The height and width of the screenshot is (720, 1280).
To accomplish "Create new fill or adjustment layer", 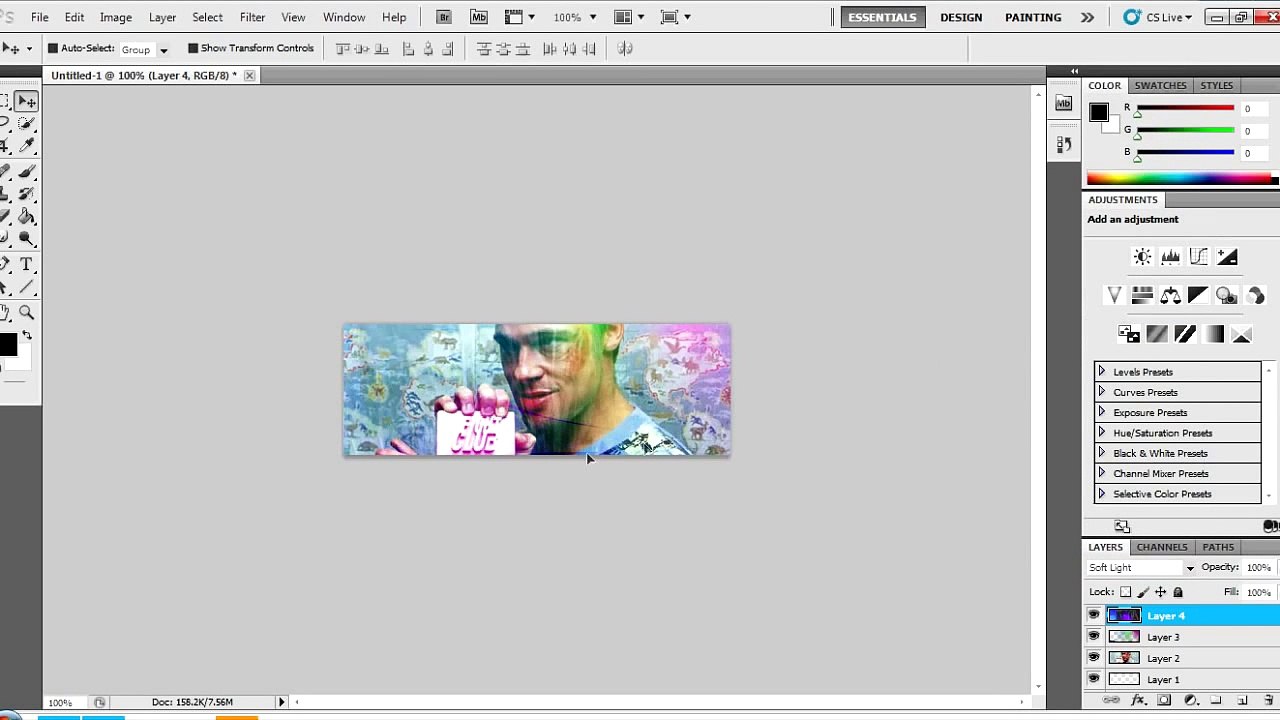I will pos(1190,701).
